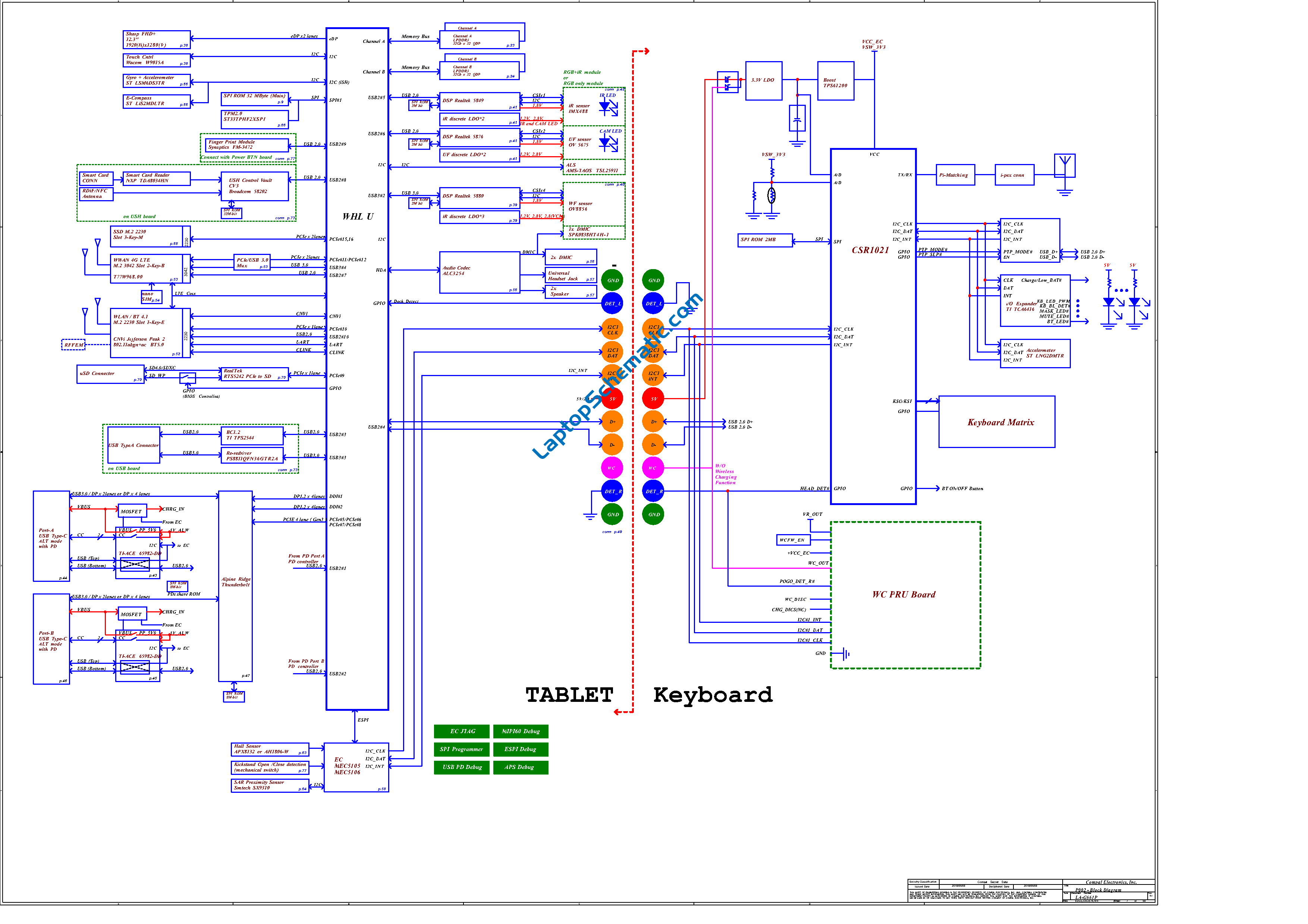This screenshot has height=924, width=1308.
Task: Click the MIPI60 Debug green box
Action: 520,731
